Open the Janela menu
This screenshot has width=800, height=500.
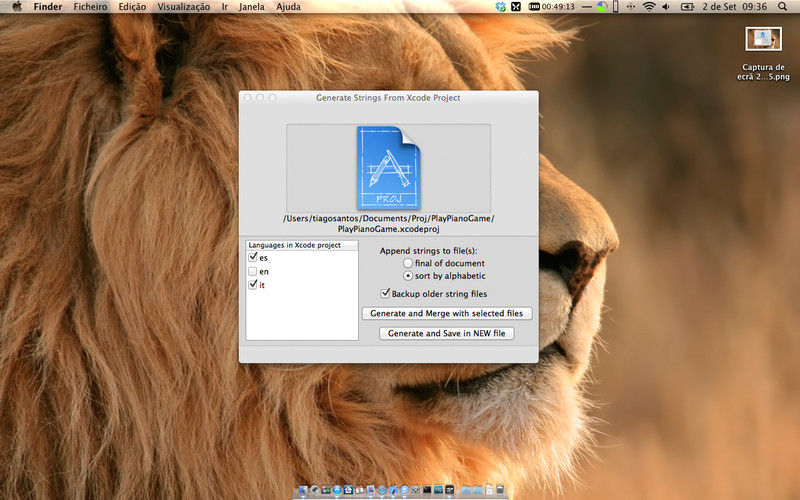(x=252, y=7)
